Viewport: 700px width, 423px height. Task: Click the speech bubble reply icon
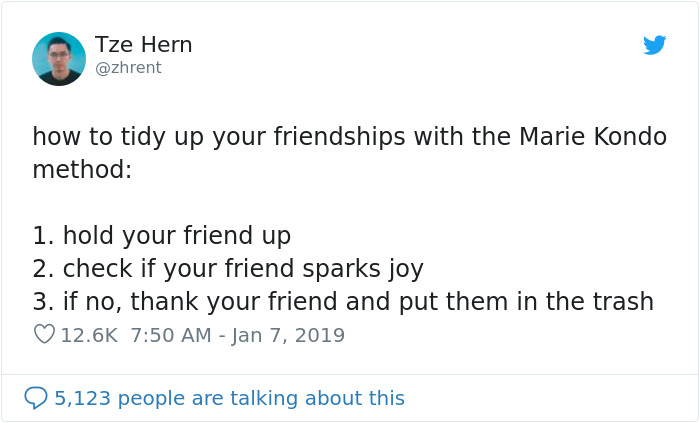[36, 398]
